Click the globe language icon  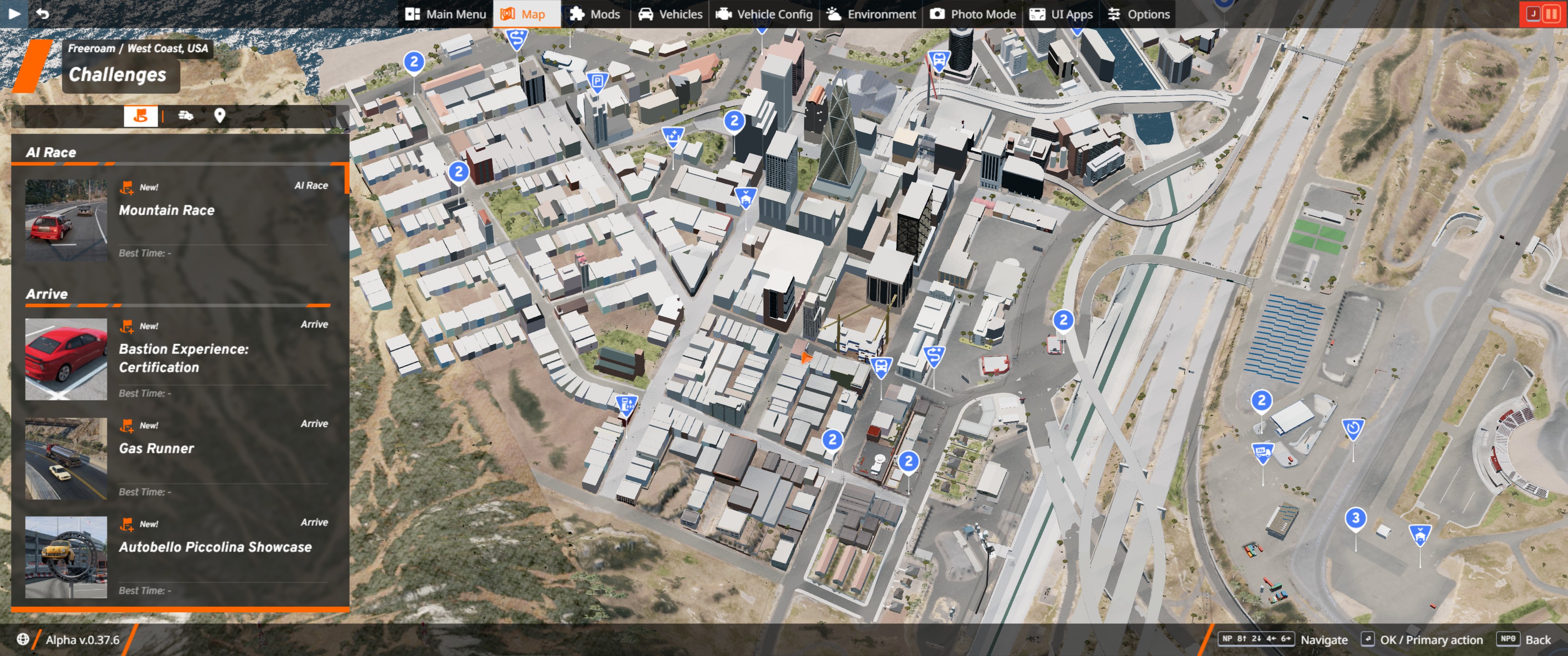click(x=23, y=639)
